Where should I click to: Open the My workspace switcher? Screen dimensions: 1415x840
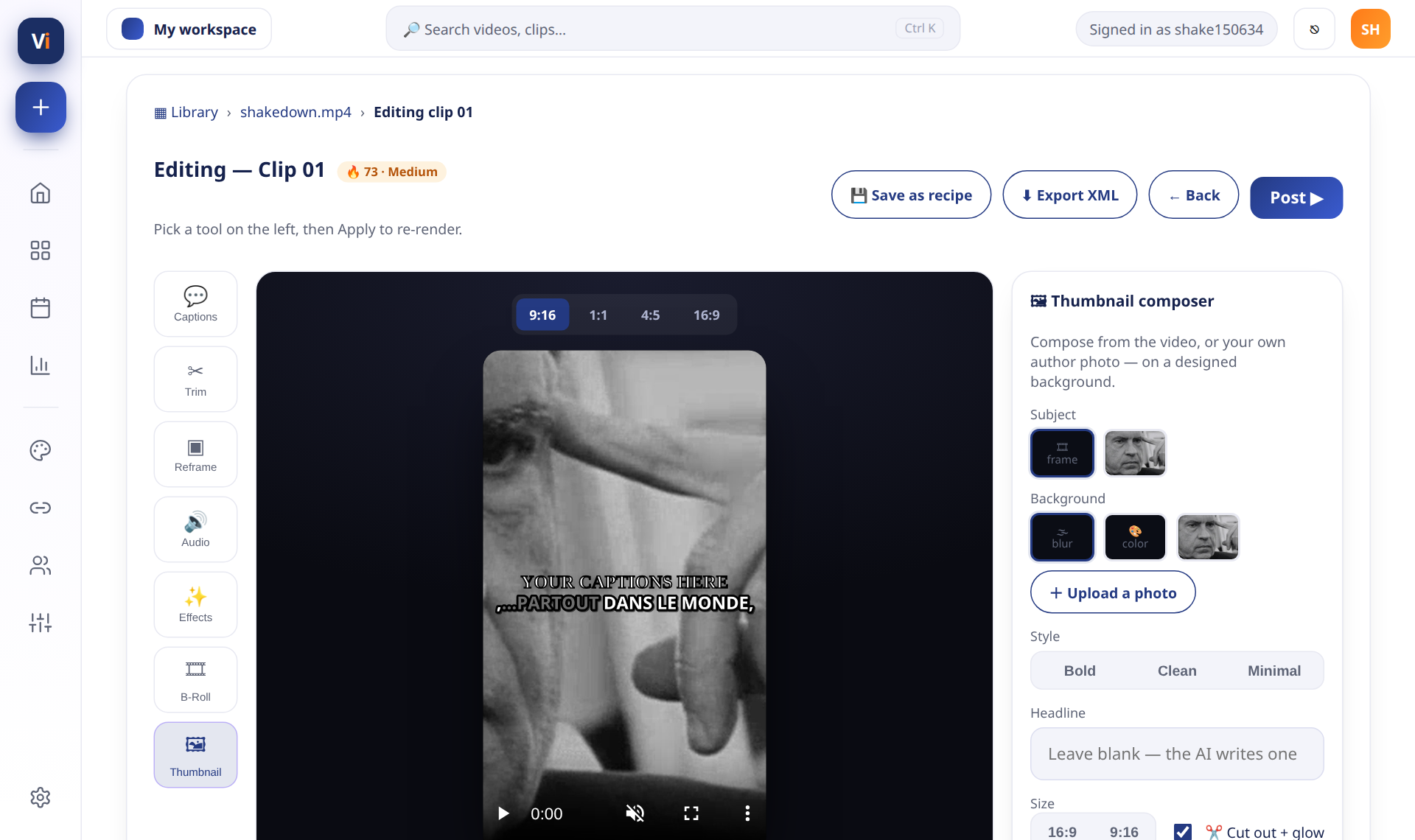pos(189,29)
